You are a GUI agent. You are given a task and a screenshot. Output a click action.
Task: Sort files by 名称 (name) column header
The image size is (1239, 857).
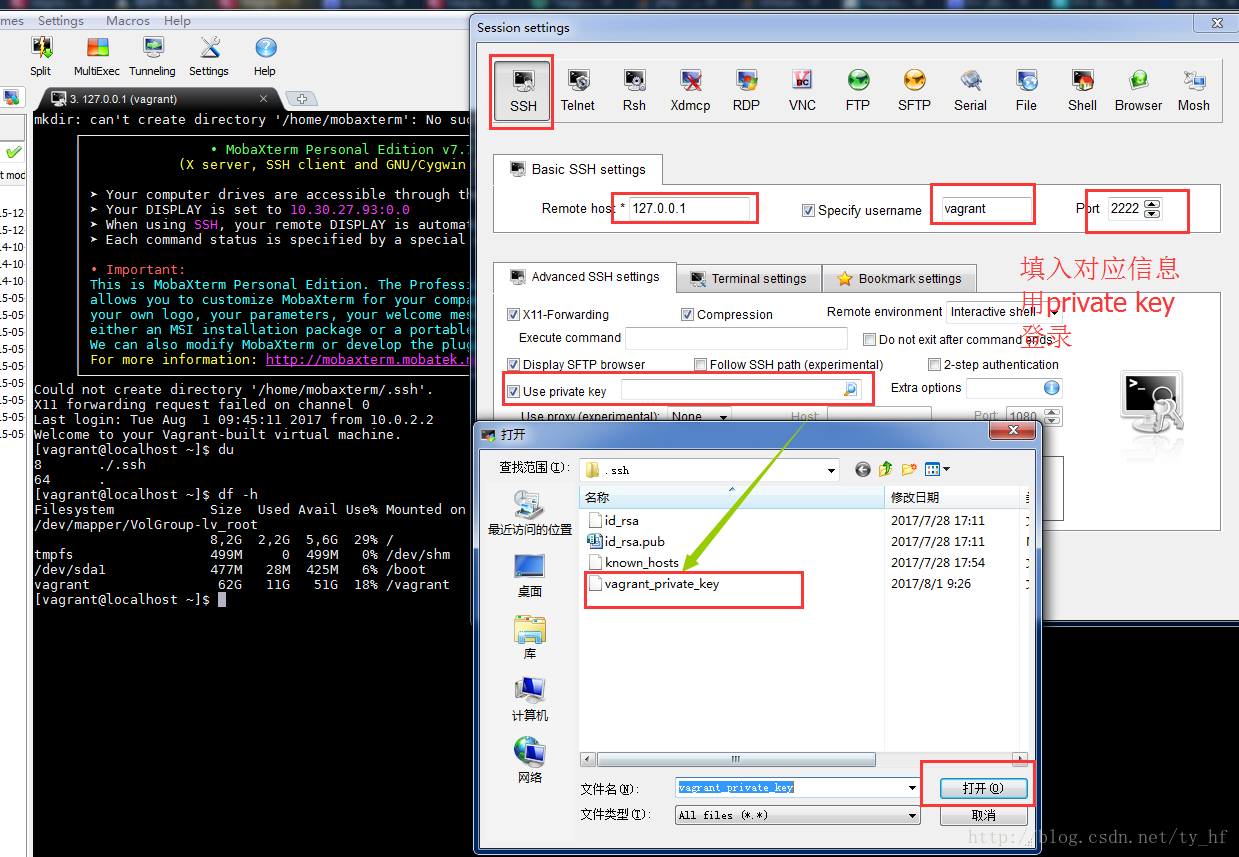tap(732, 497)
